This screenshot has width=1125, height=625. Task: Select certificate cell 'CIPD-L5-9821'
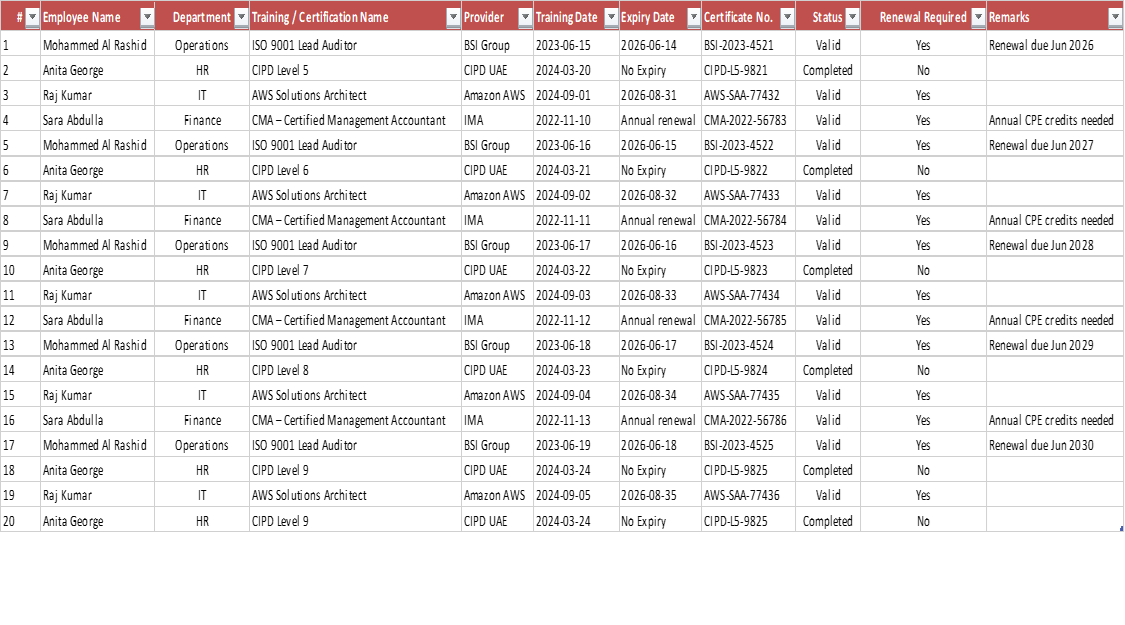click(x=748, y=70)
